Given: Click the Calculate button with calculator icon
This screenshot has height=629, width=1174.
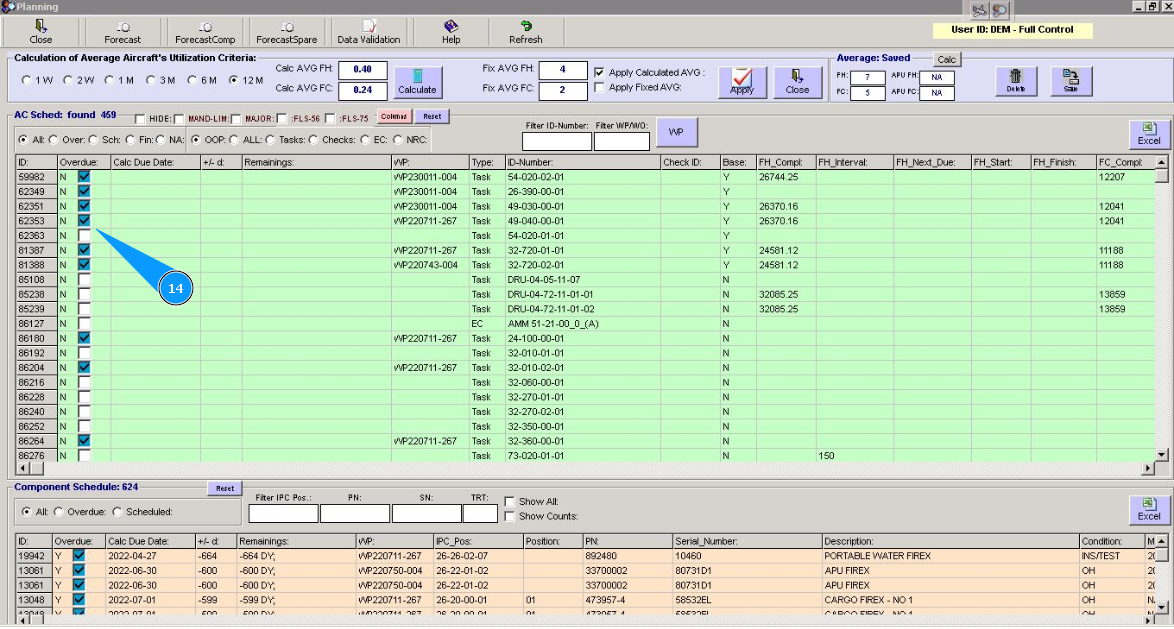Looking at the screenshot, I should [x=417, y=81].
